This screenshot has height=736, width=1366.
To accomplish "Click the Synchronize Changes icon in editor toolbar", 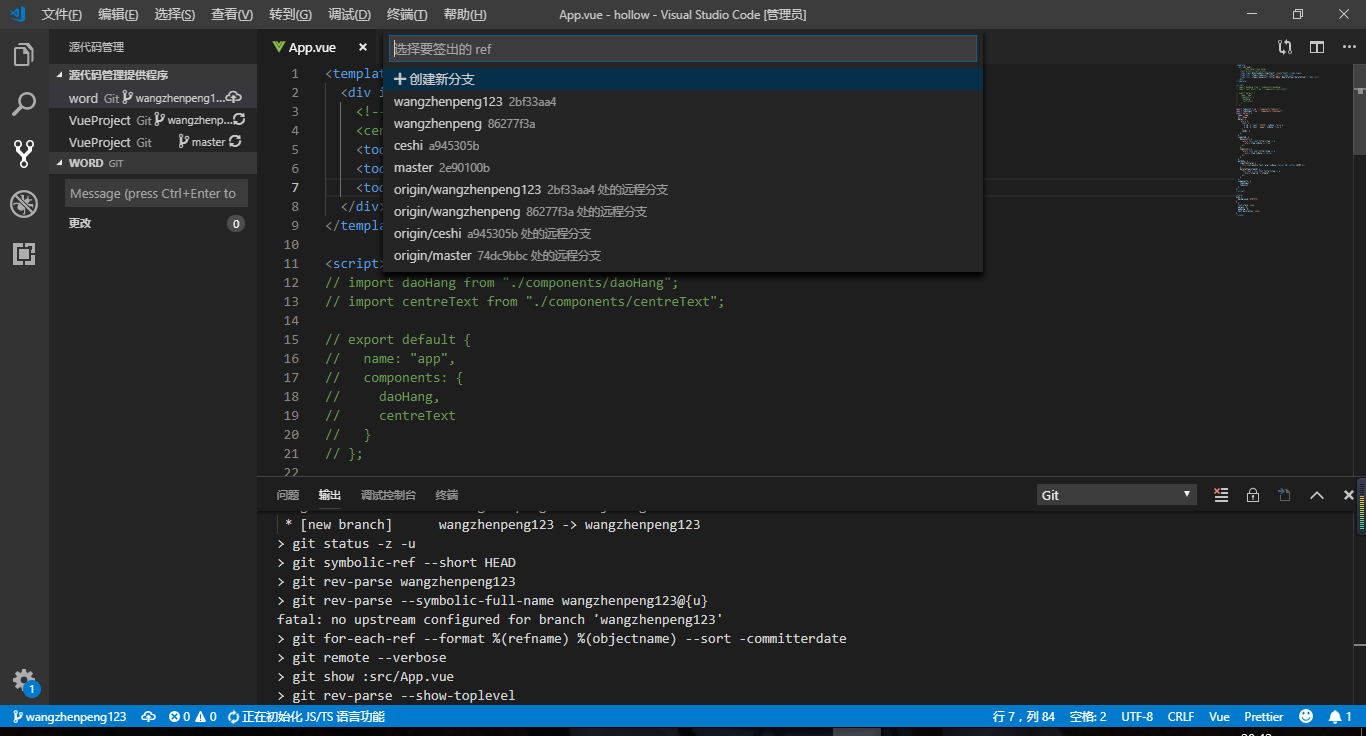I will 1284,46.
